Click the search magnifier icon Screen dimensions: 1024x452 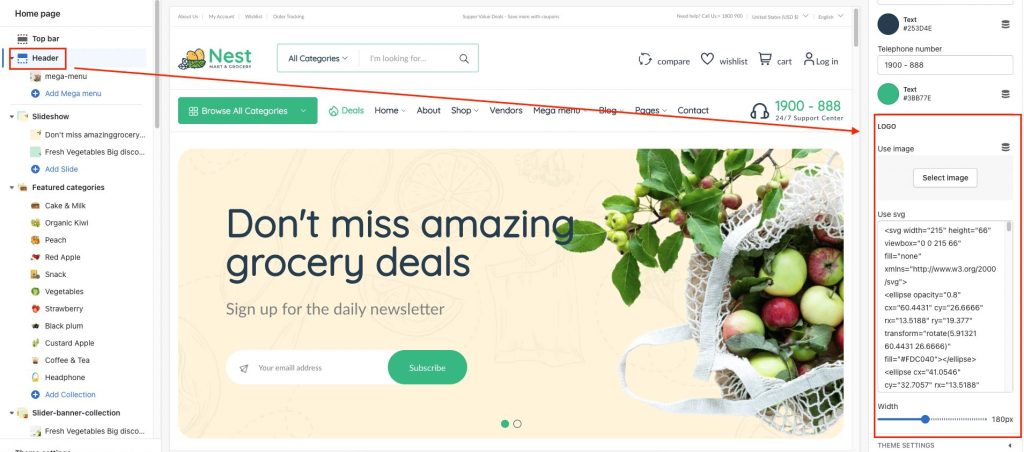464,58
